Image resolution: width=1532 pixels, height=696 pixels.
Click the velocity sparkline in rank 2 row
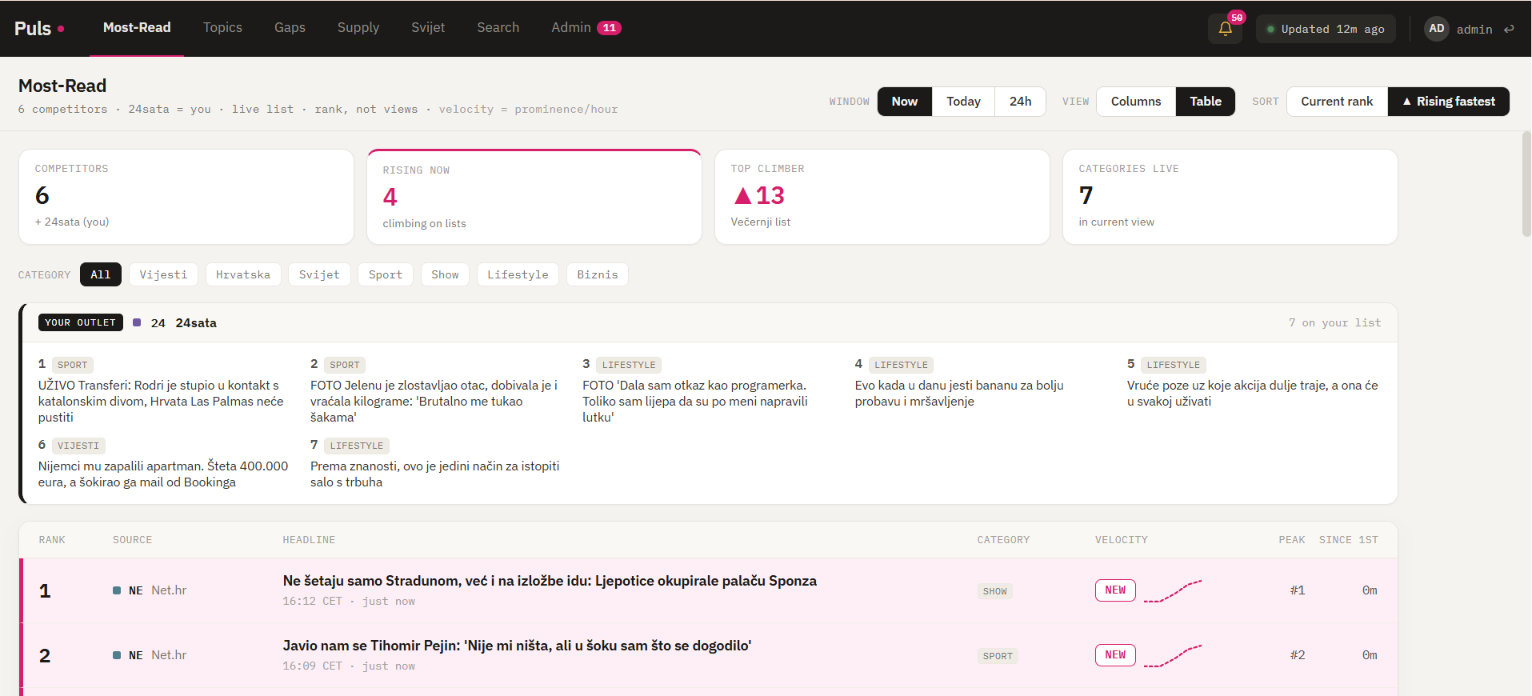pyautogui.click(x=1172, y=655)
